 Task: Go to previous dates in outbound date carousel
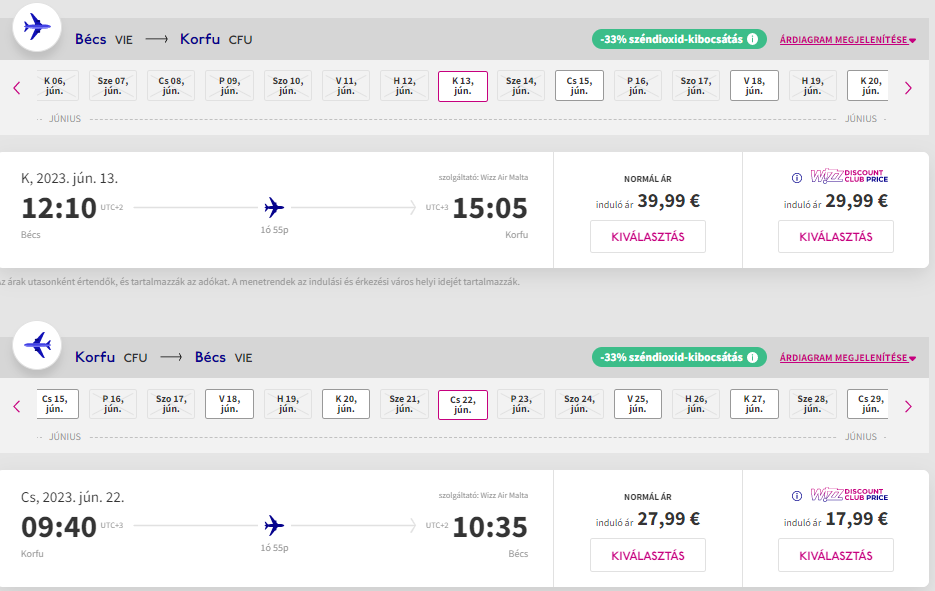[17, 88]
